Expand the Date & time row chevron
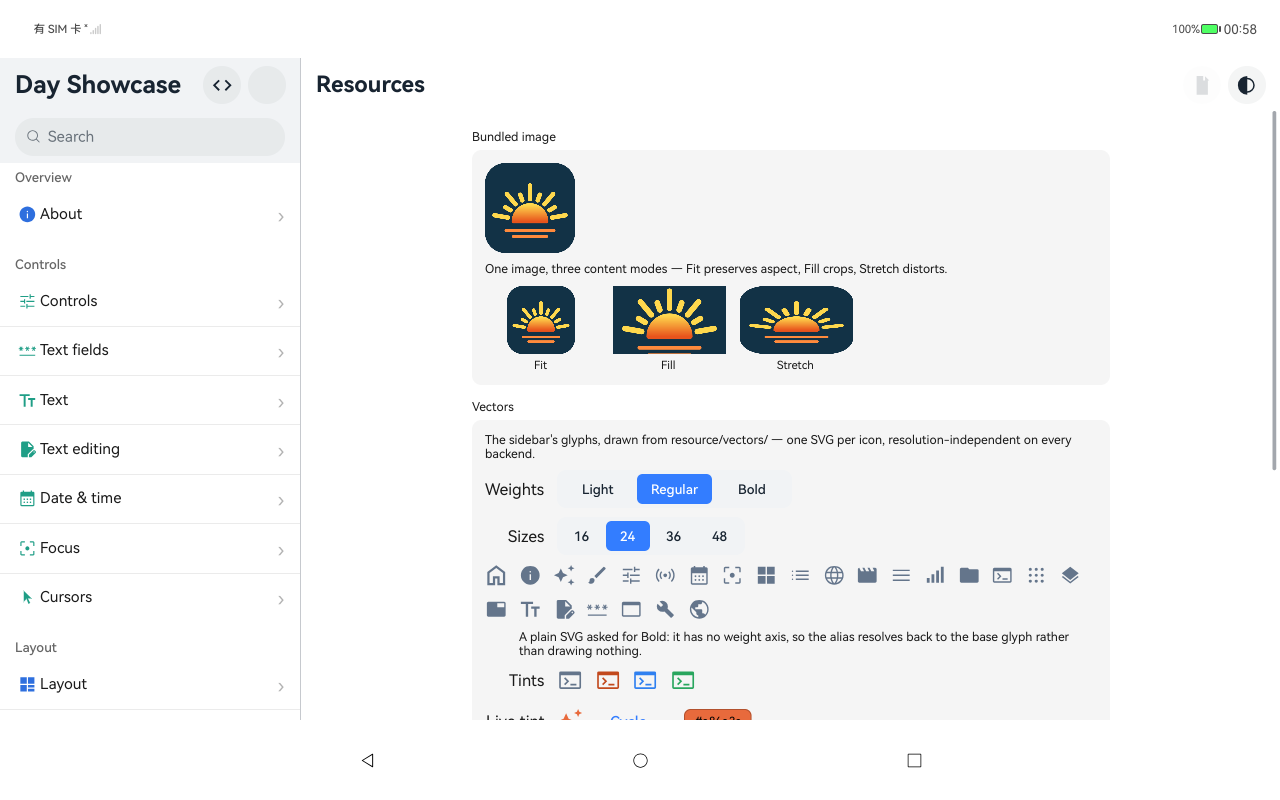This screenshot has width=1280, height=800. 281,500
